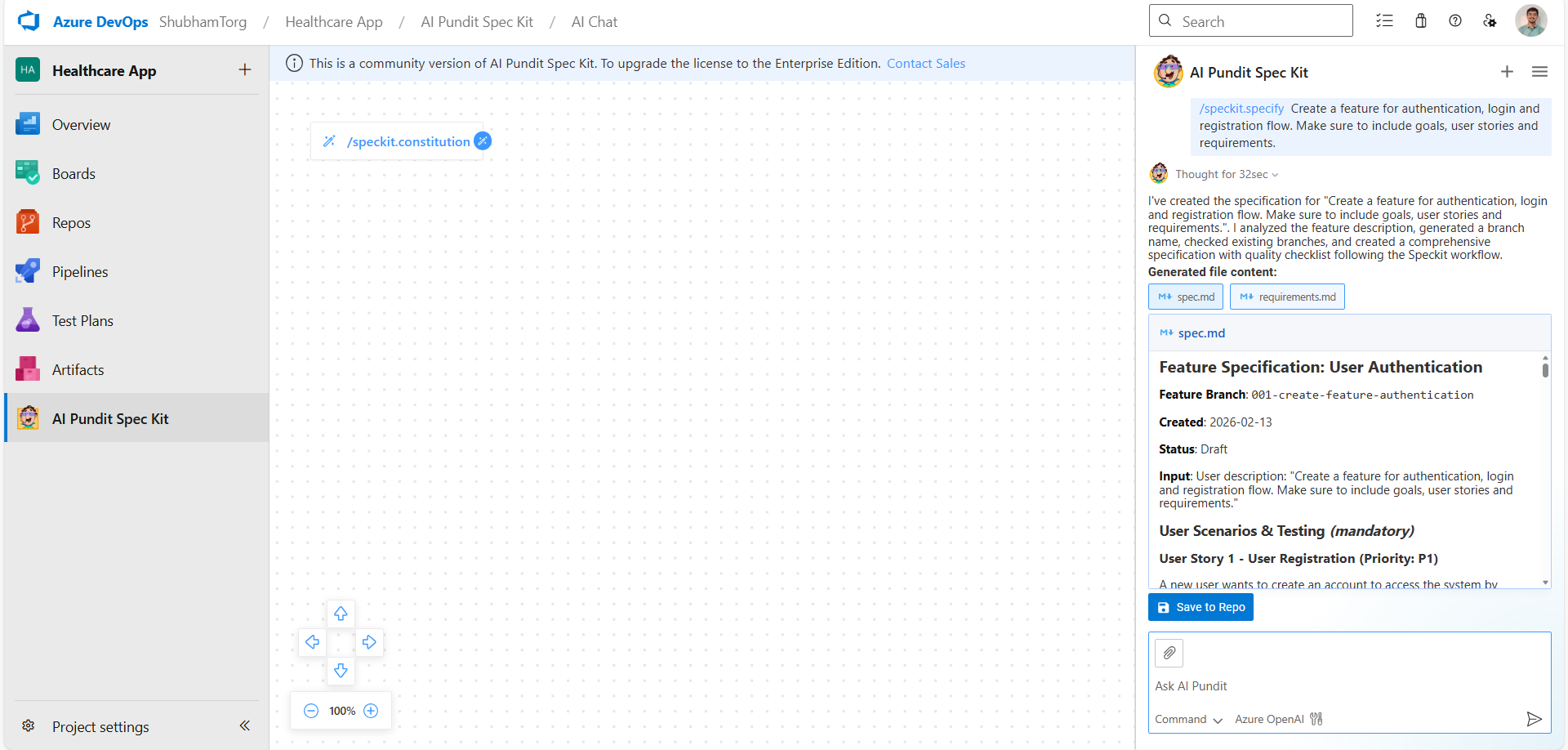Viewport: 1568px width, 750px height.
Task: Click the pan down arrow on canvas
Action: click(x=341, y=671)
